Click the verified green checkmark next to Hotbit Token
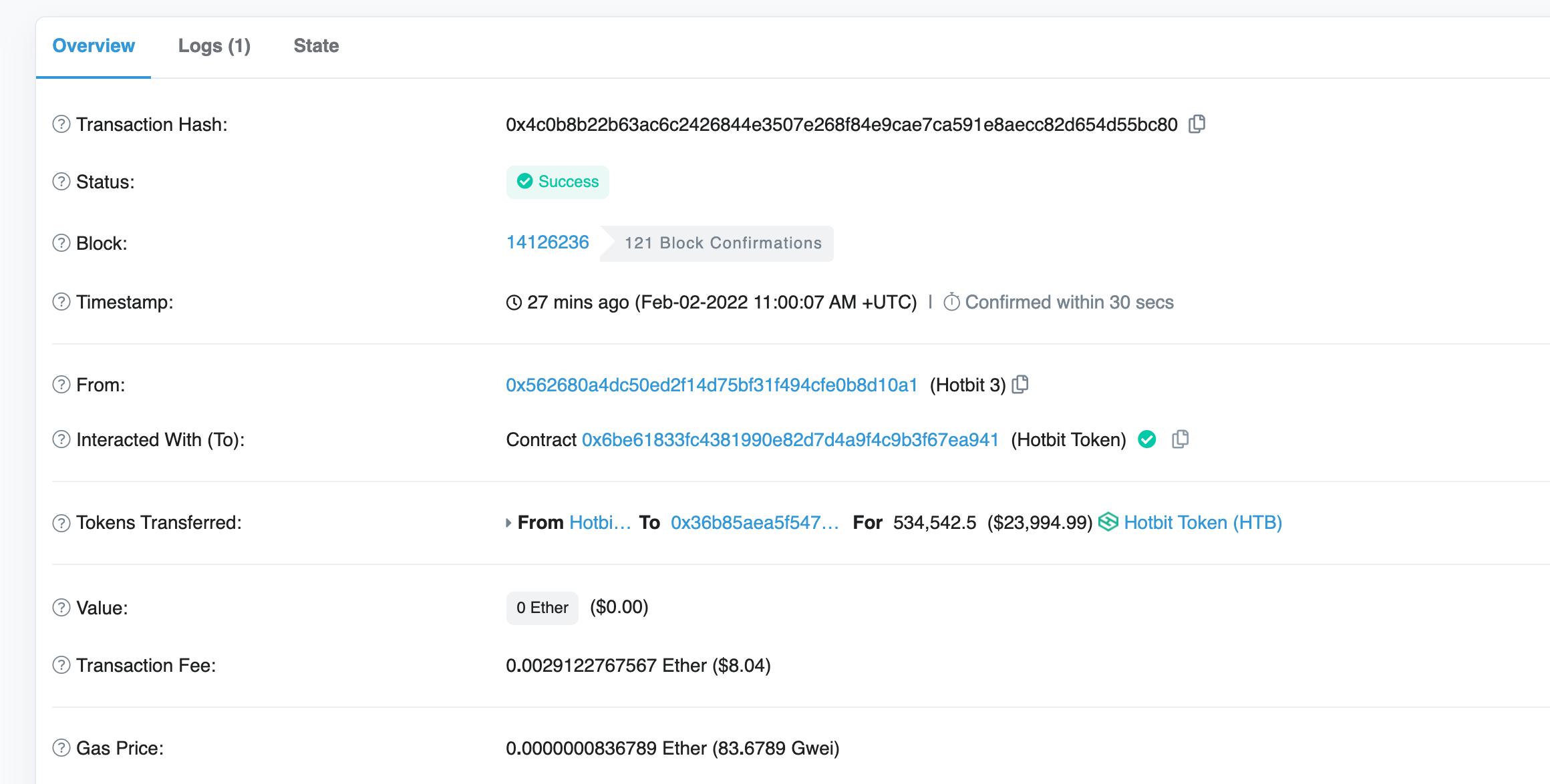1550x784 pixels. click(x=1147, y=439)
